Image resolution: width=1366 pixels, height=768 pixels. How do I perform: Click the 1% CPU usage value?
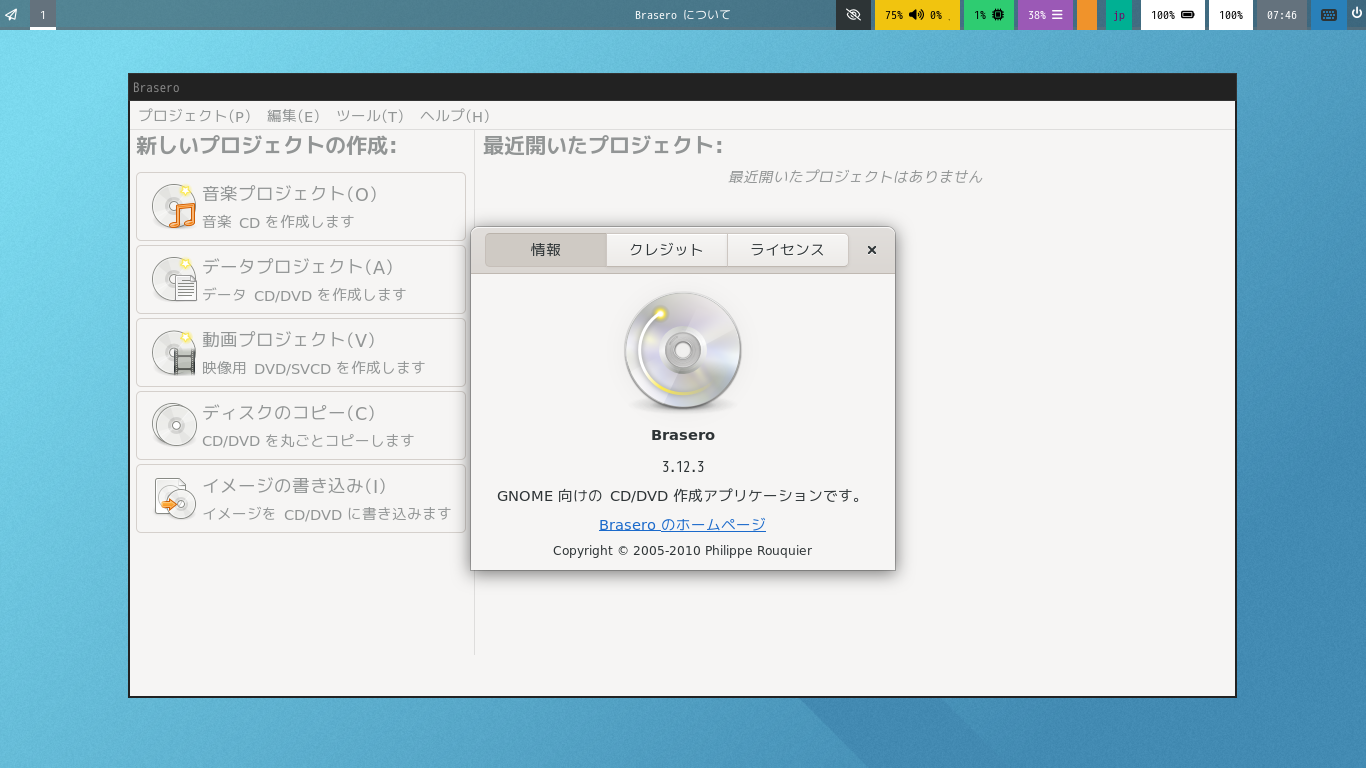[x=980, y=15]
